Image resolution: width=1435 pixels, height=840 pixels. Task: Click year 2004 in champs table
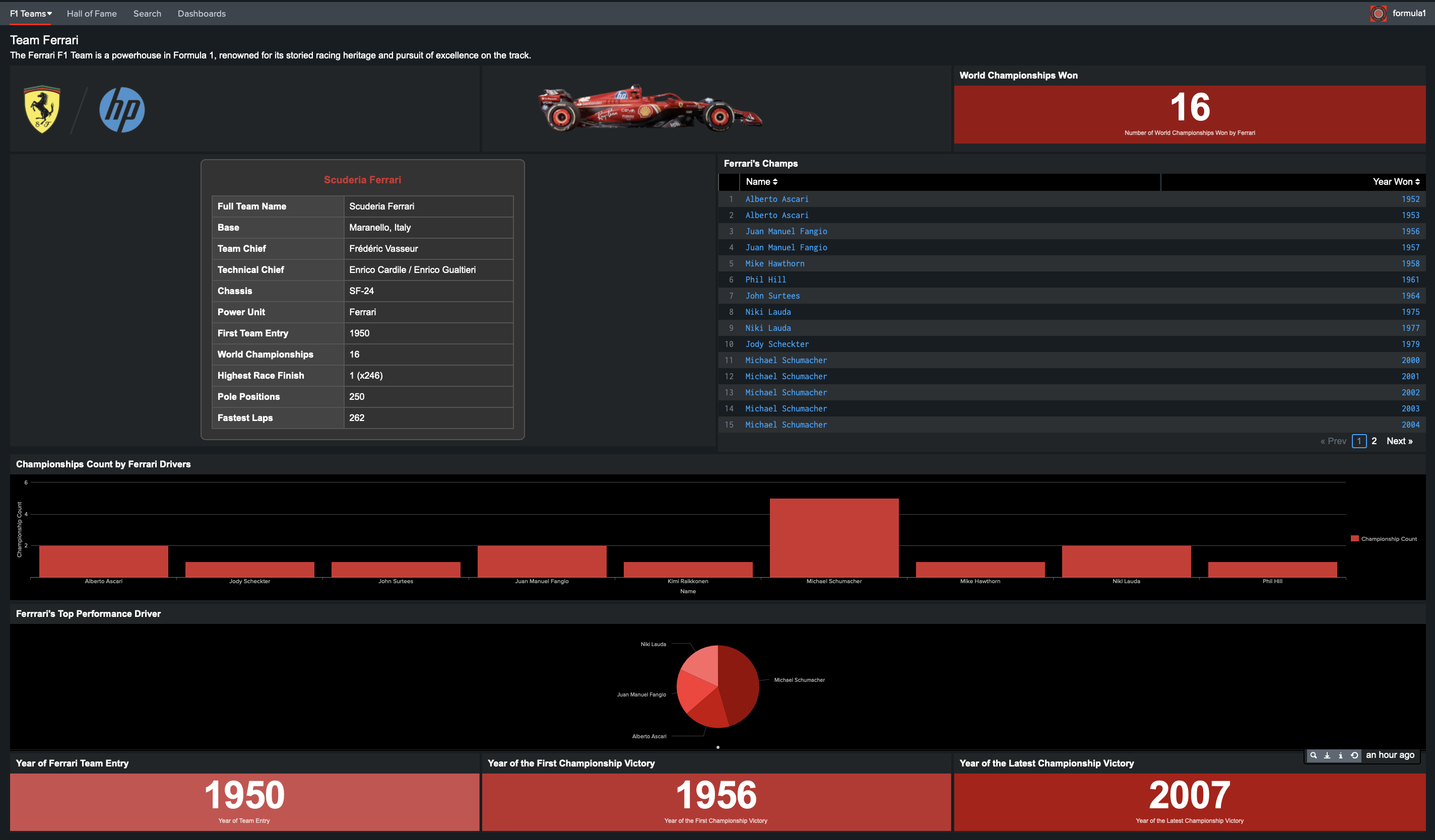click(x=1410, y=425)
